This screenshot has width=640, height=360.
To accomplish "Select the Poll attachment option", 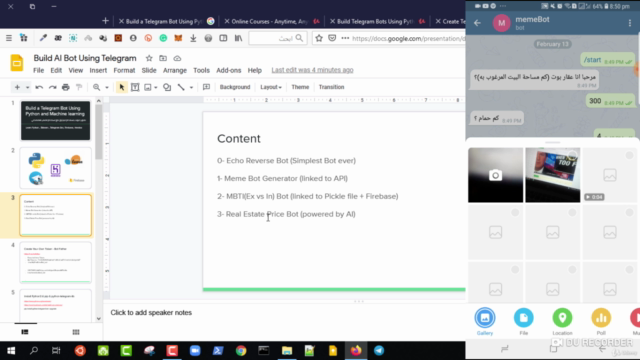I will [601, 322].
